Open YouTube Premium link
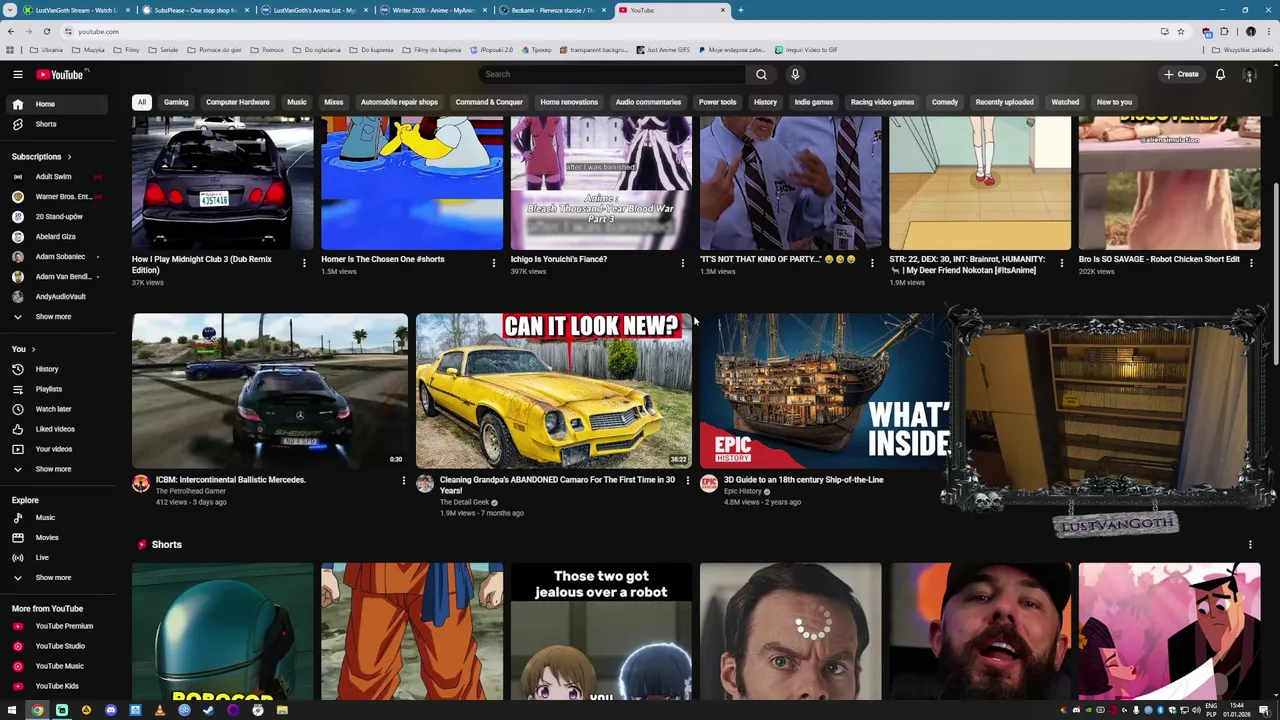Viewport: 1280px width, 720px height. (x=57, y=626)
